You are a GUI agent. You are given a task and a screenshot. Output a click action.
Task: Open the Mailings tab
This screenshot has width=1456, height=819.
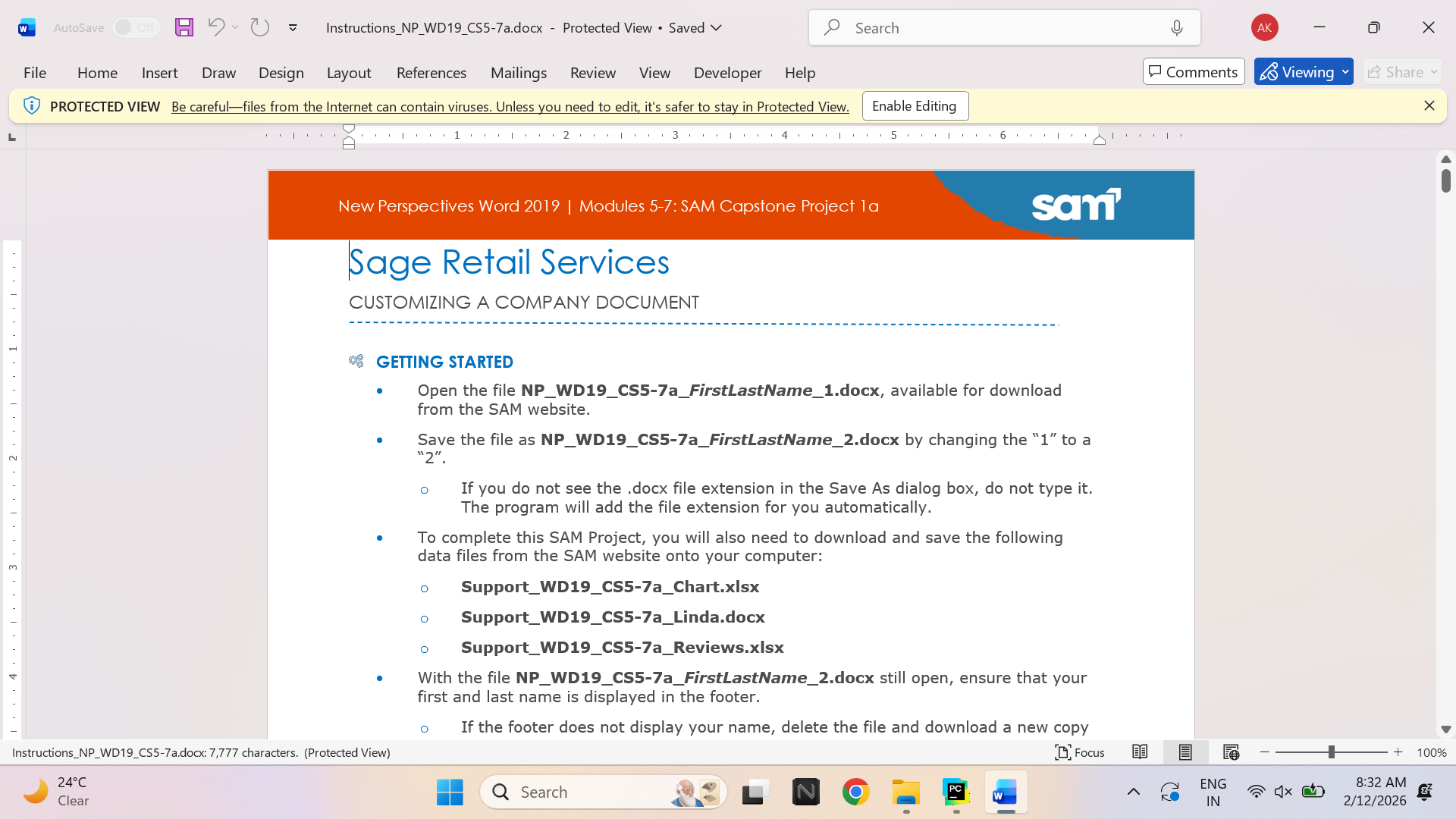pyautogui.click(x=519, y=73)
